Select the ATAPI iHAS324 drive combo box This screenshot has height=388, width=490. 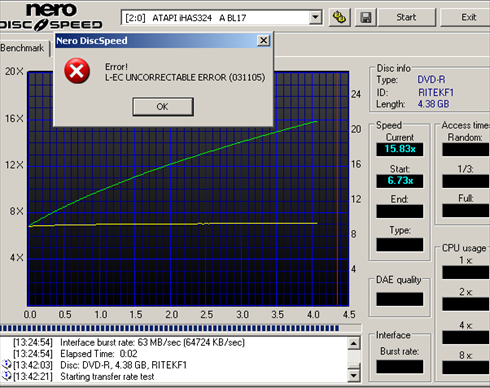click(222, 18)
